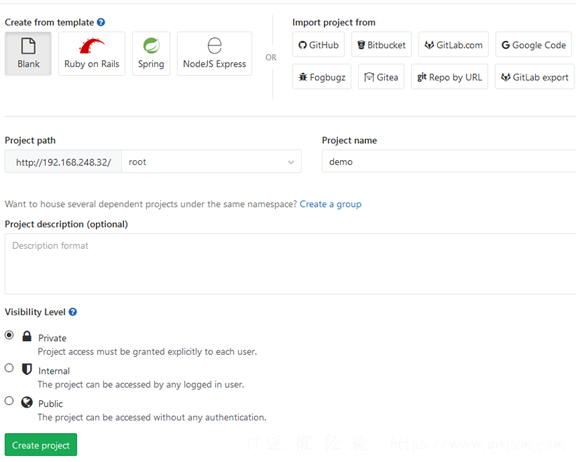
Task: Pick the Spring template
Action: [x=151, y=54]
